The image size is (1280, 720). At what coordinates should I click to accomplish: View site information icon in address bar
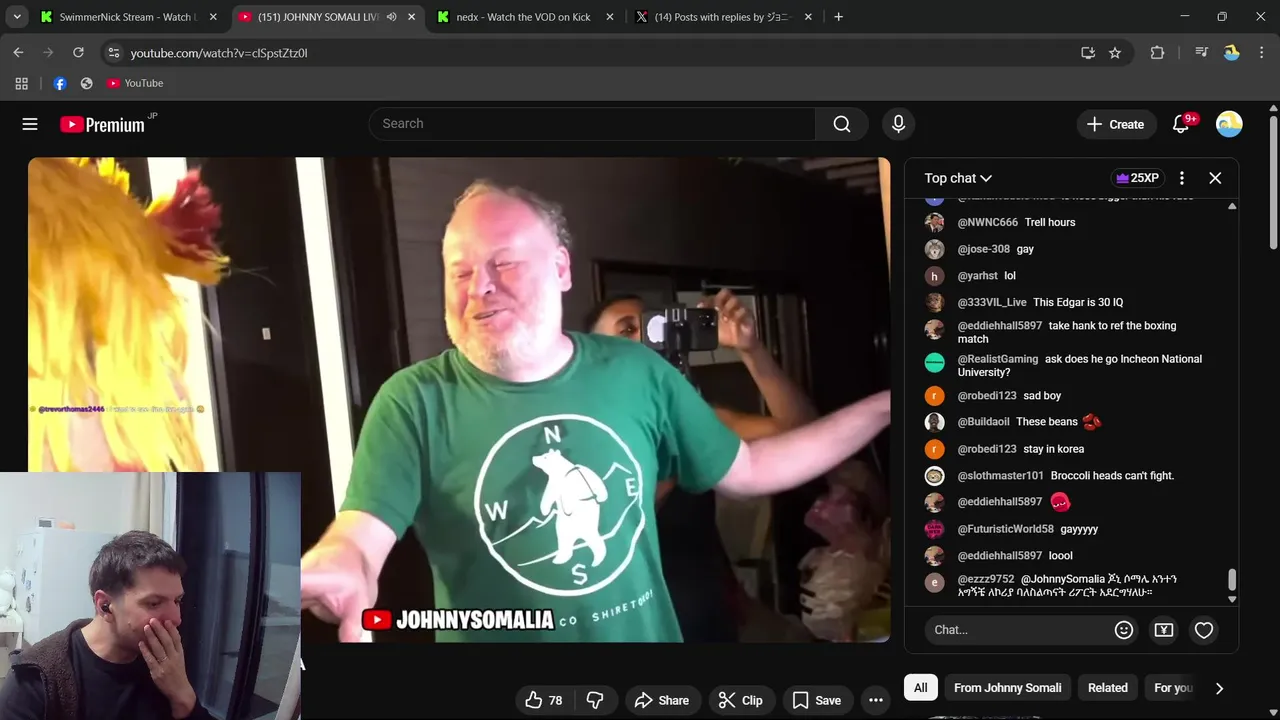pyautogui.click(x=113, y=53)
